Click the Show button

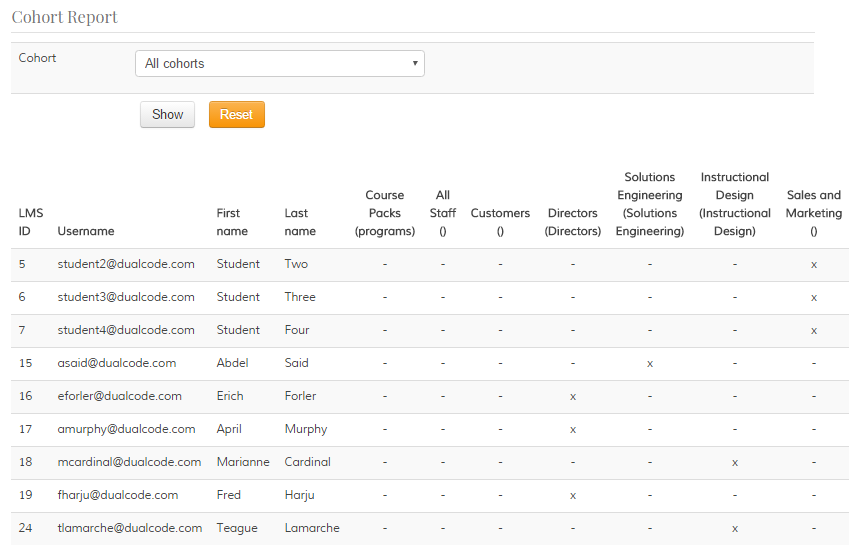167,115
